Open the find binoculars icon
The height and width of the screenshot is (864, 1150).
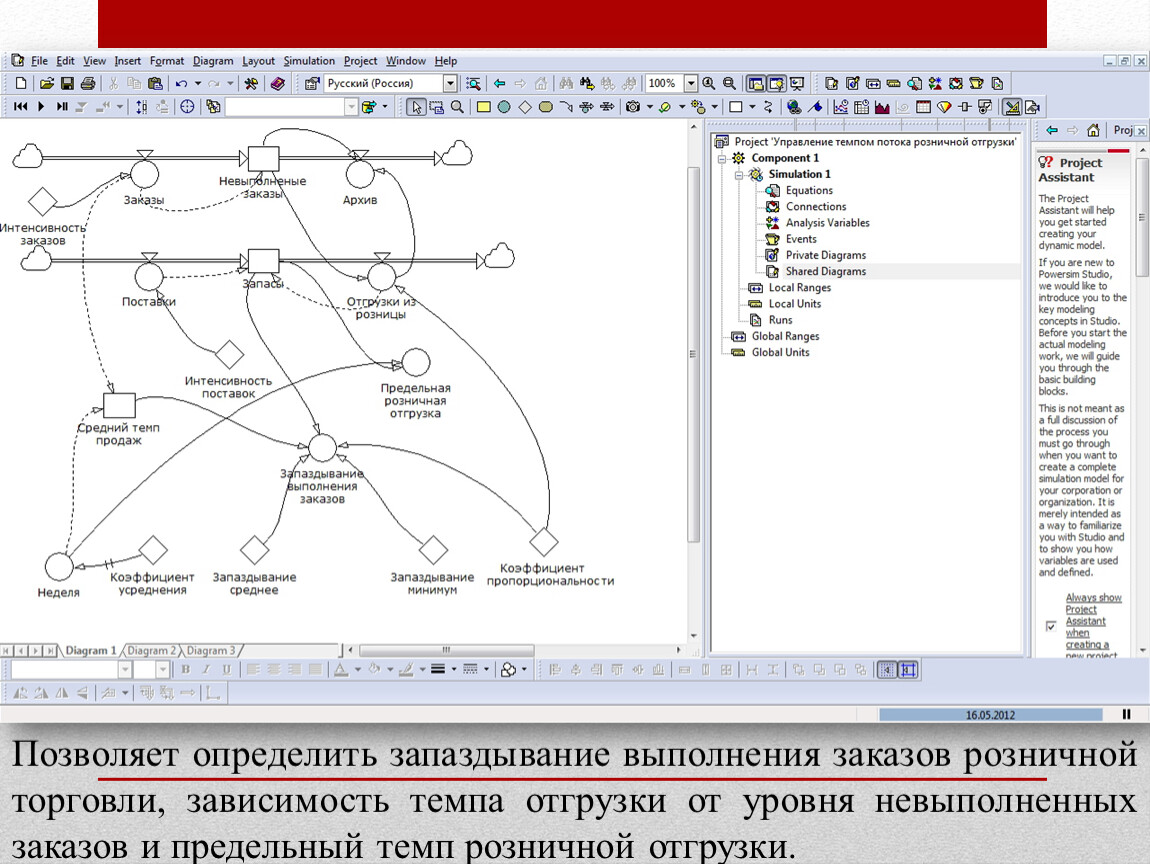click(565, 84)
